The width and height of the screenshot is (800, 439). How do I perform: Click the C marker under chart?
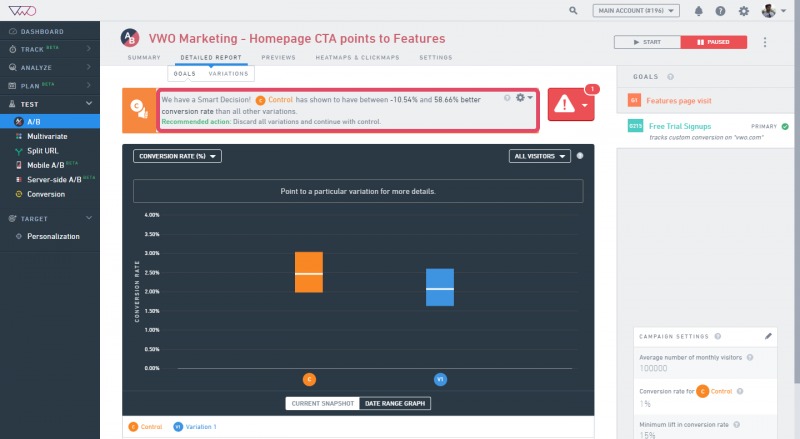309,379
